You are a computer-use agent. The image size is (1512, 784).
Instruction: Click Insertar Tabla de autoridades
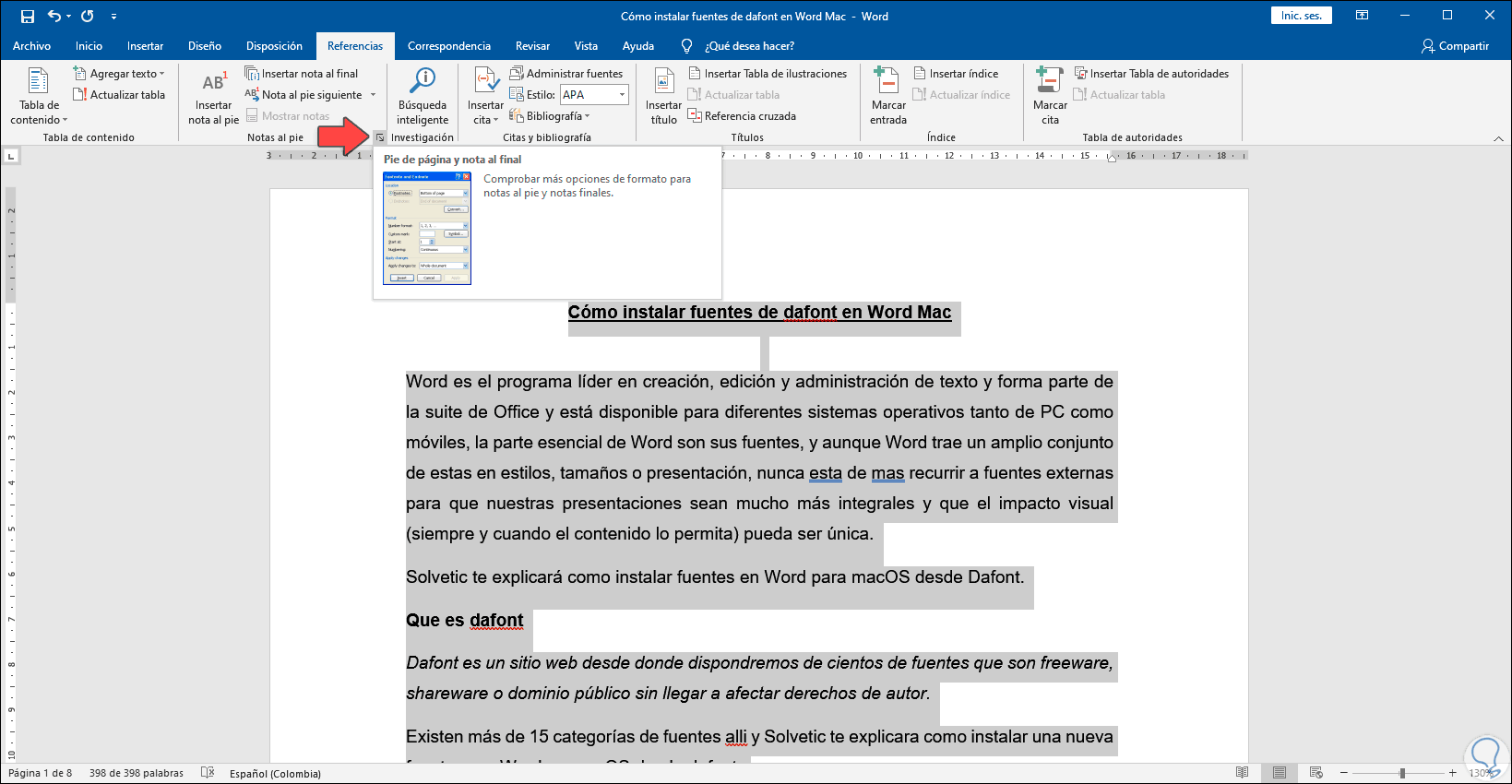coord(1151,74)
